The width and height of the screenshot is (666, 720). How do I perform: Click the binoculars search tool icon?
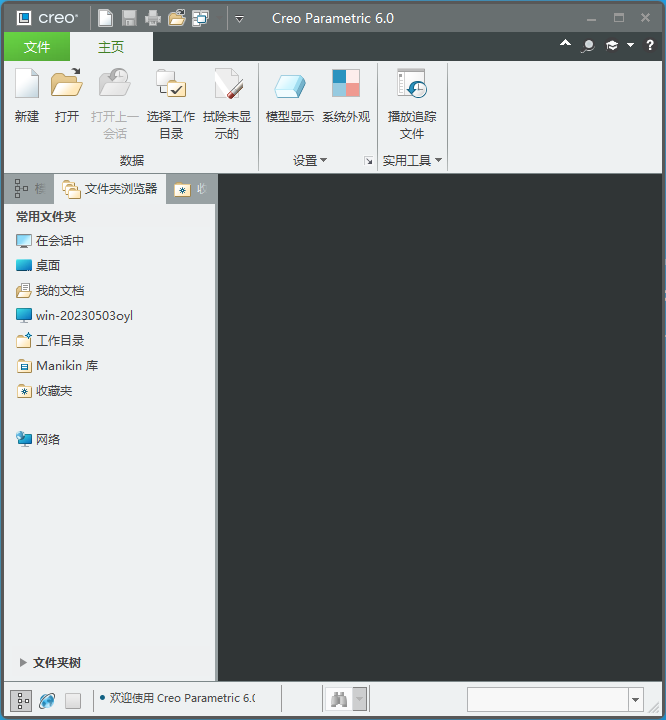pos(339,699)
